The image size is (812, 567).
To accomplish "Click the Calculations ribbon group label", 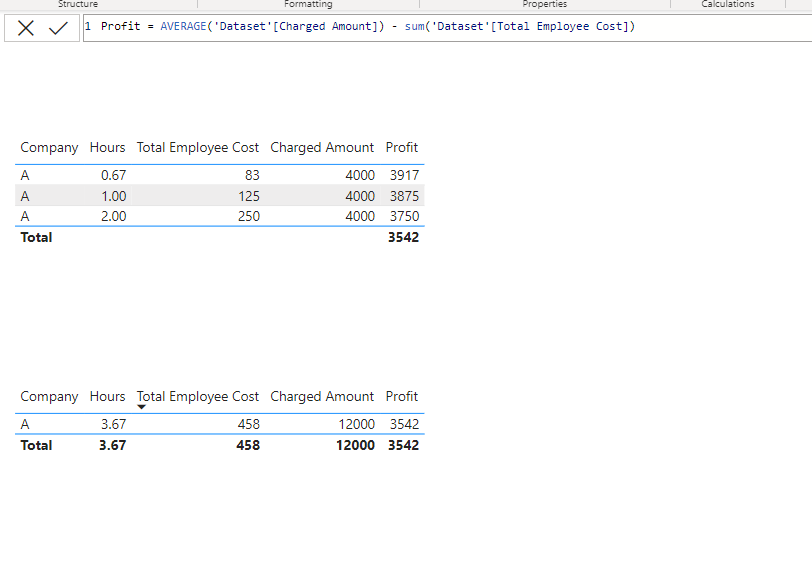I will click(728, 4).
